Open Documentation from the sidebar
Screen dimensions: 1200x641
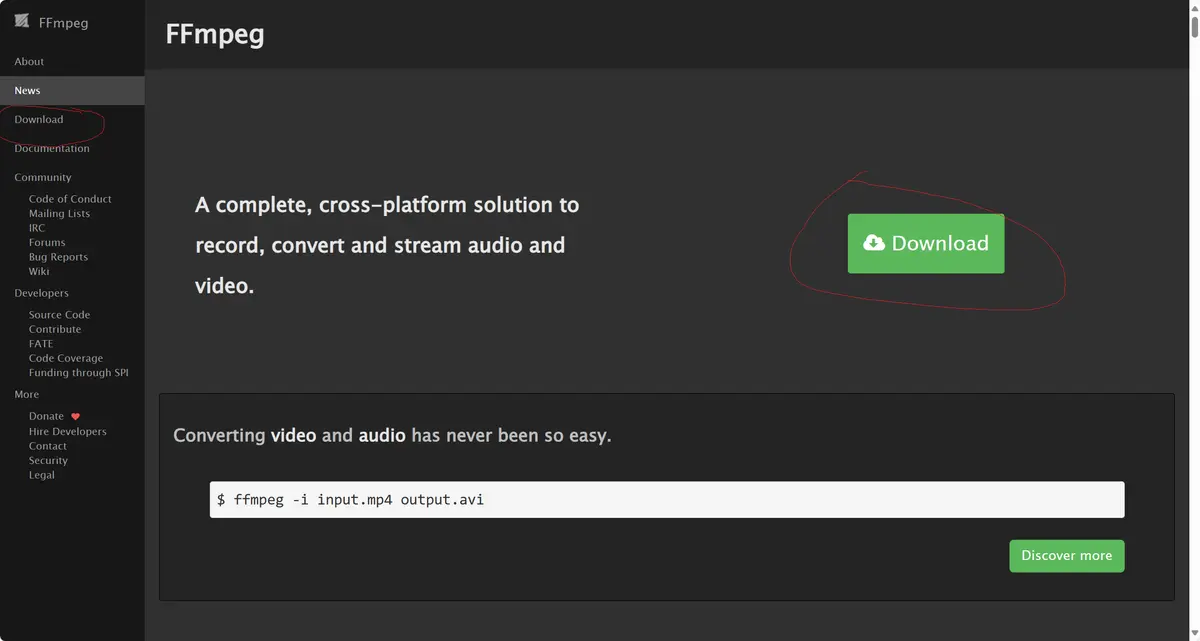click(x=52, y=148)
